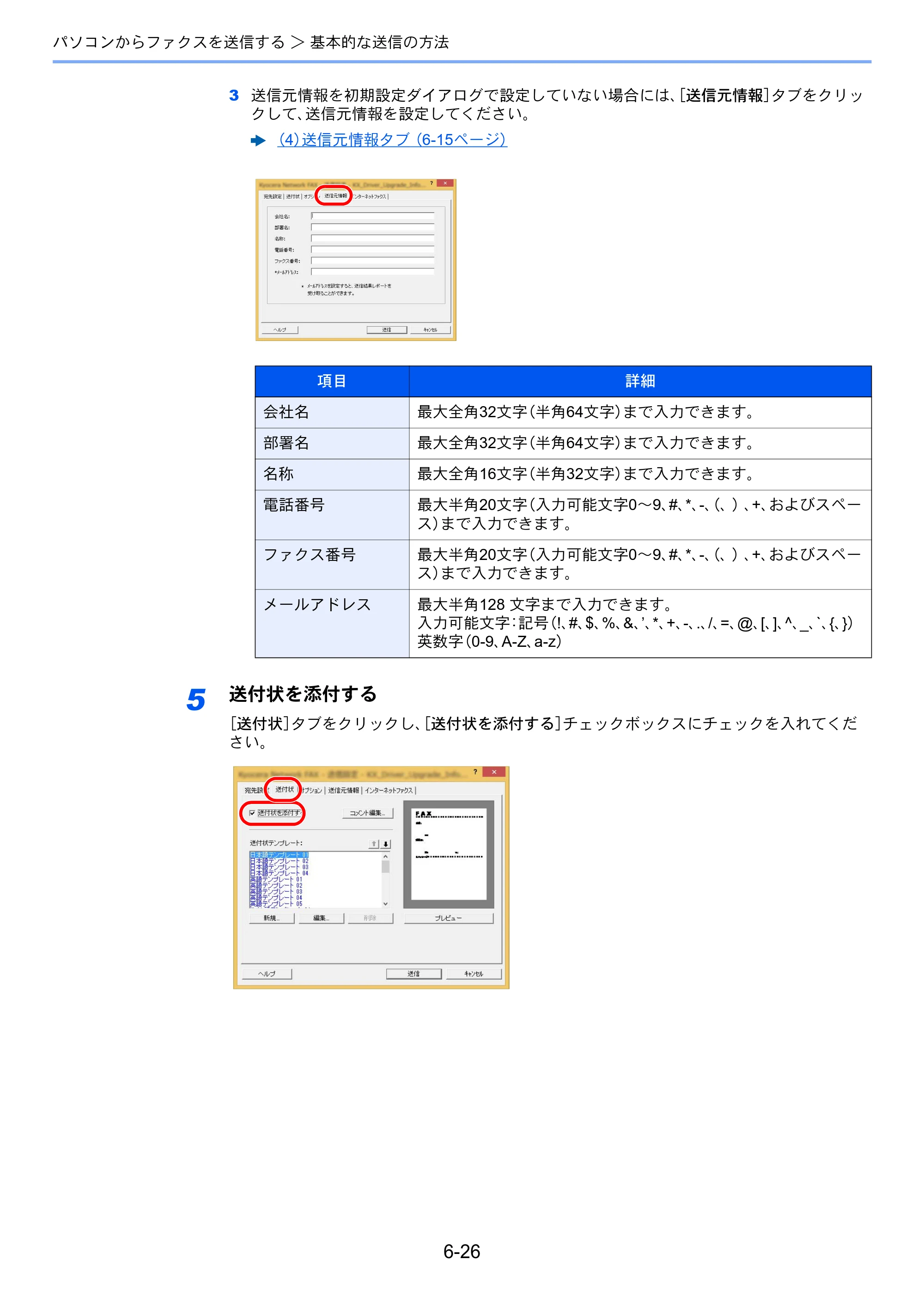This screenshot has width=924, height=1308.
Task: Select 英語テンプレート 02 in list
Action: click(276, 886)
